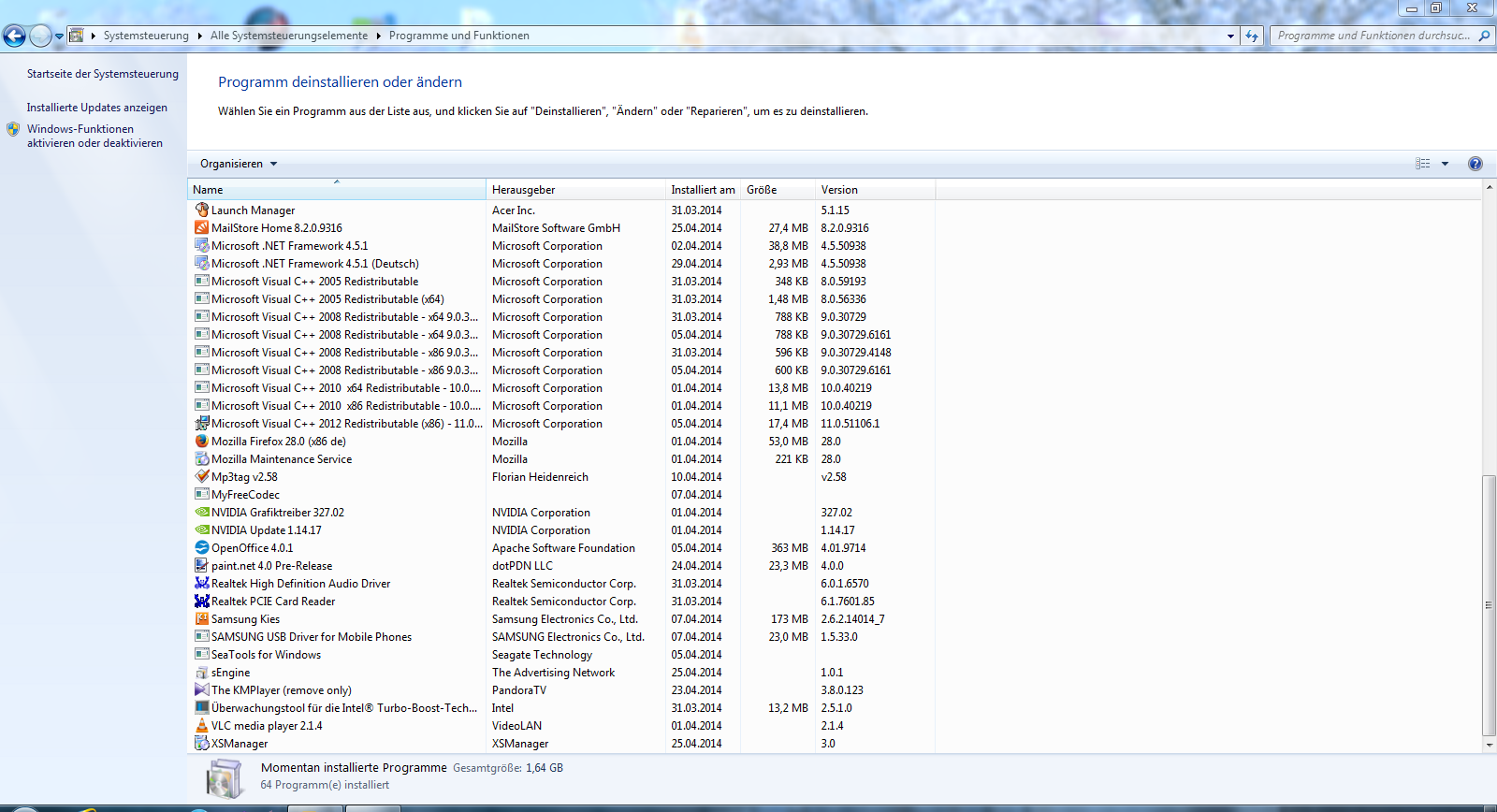Navigate to Alle Systemsteuerungselemente breadcrumb
Screen dimensions: 1497x812
289,36
